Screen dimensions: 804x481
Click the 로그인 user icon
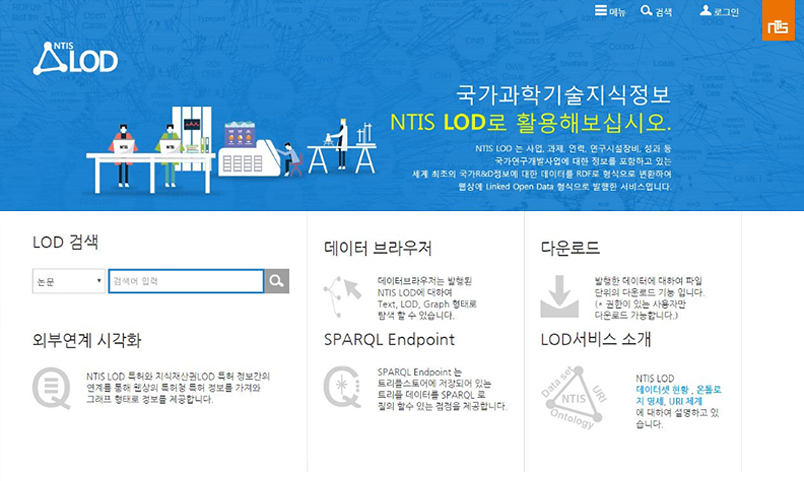[706, 10]
